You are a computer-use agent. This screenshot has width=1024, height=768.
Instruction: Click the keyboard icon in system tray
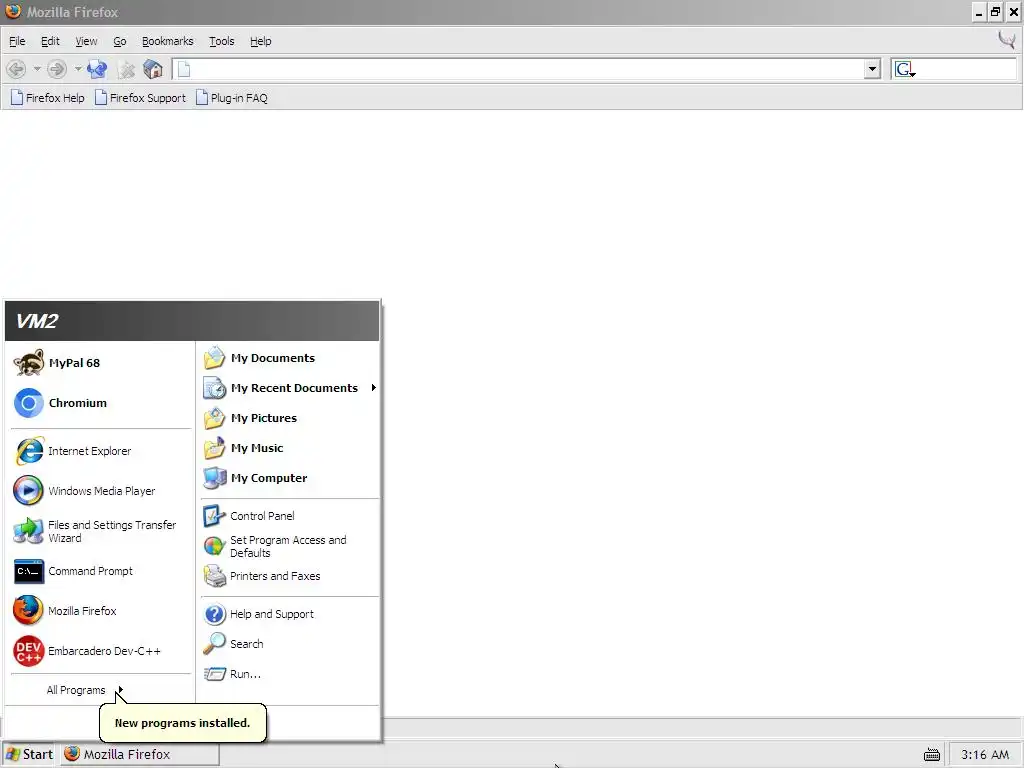pyautogui.click(x=932, y=755)
